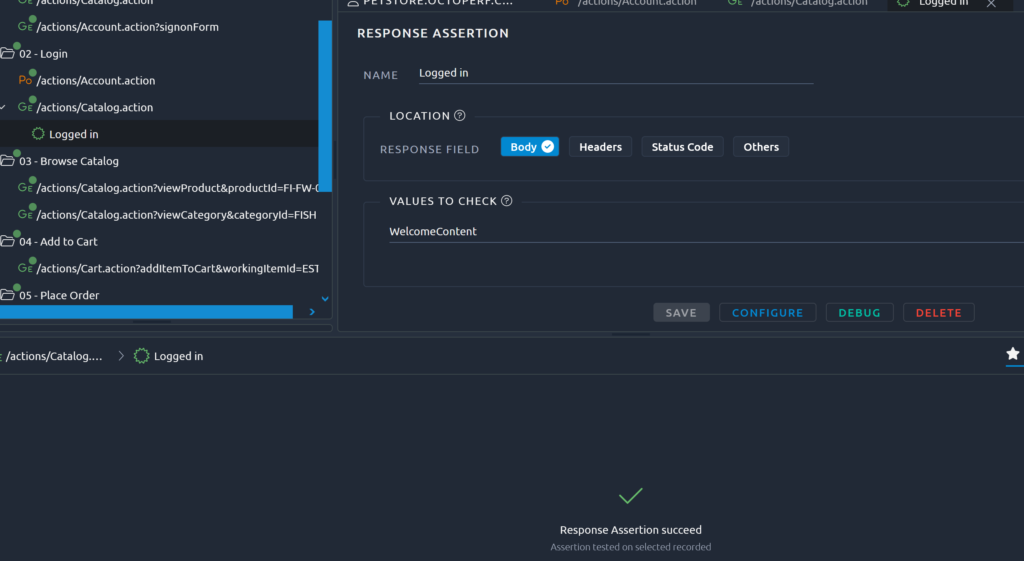Click the Debug button
The width and height of the screenshot is (1024, 561).
[x=859, y=313]
